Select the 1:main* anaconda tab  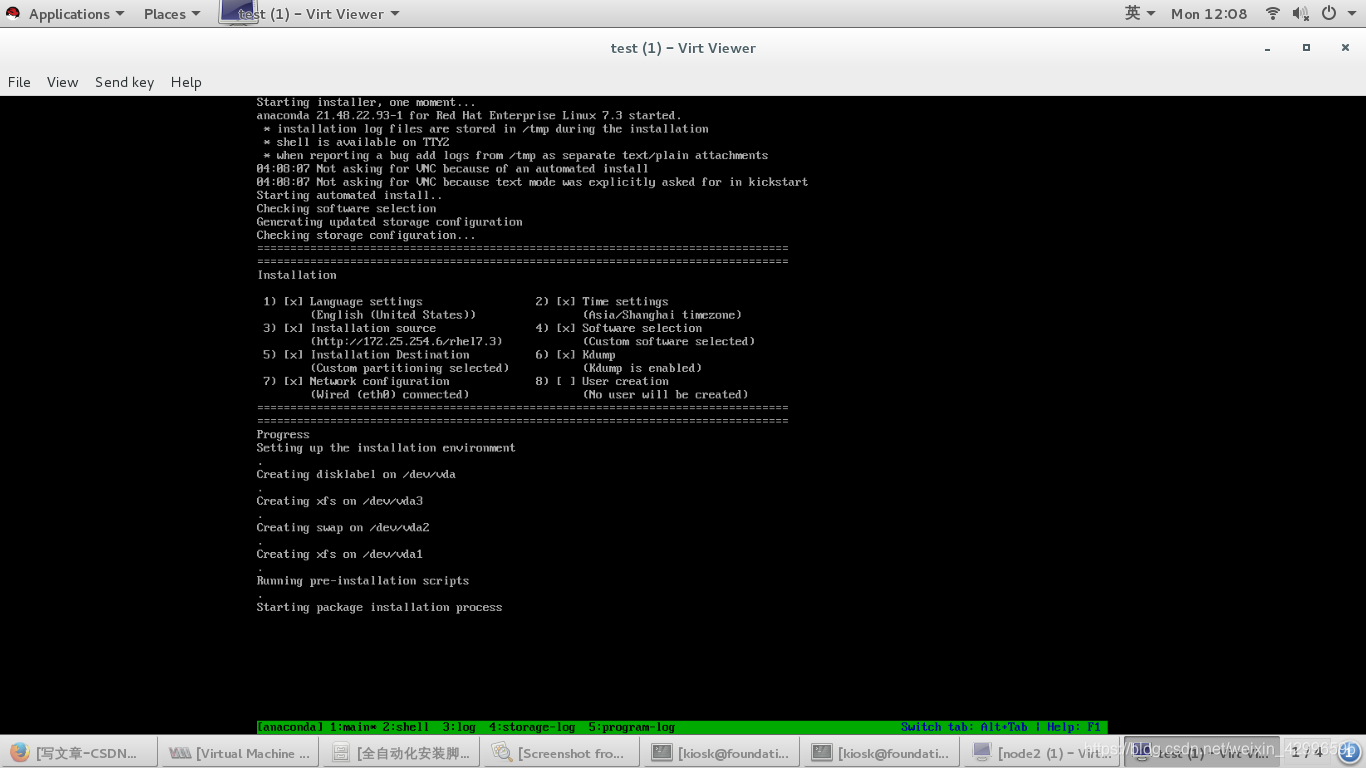353,727
